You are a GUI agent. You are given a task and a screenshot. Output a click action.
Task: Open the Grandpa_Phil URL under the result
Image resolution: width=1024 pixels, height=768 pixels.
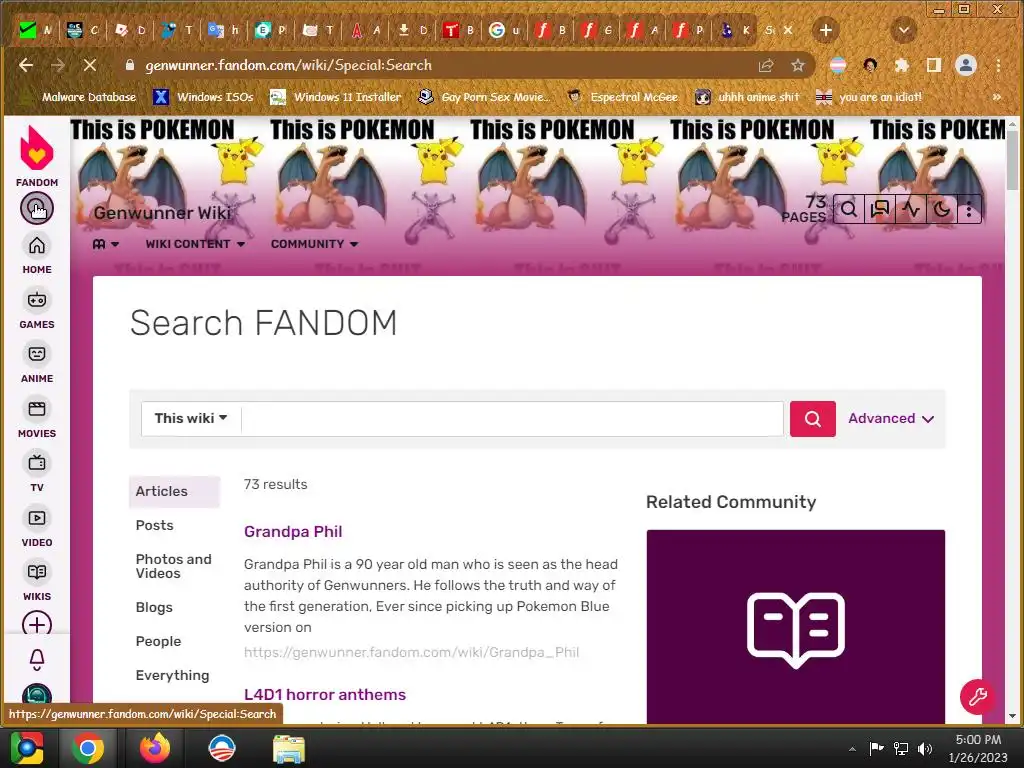[411, 652]
